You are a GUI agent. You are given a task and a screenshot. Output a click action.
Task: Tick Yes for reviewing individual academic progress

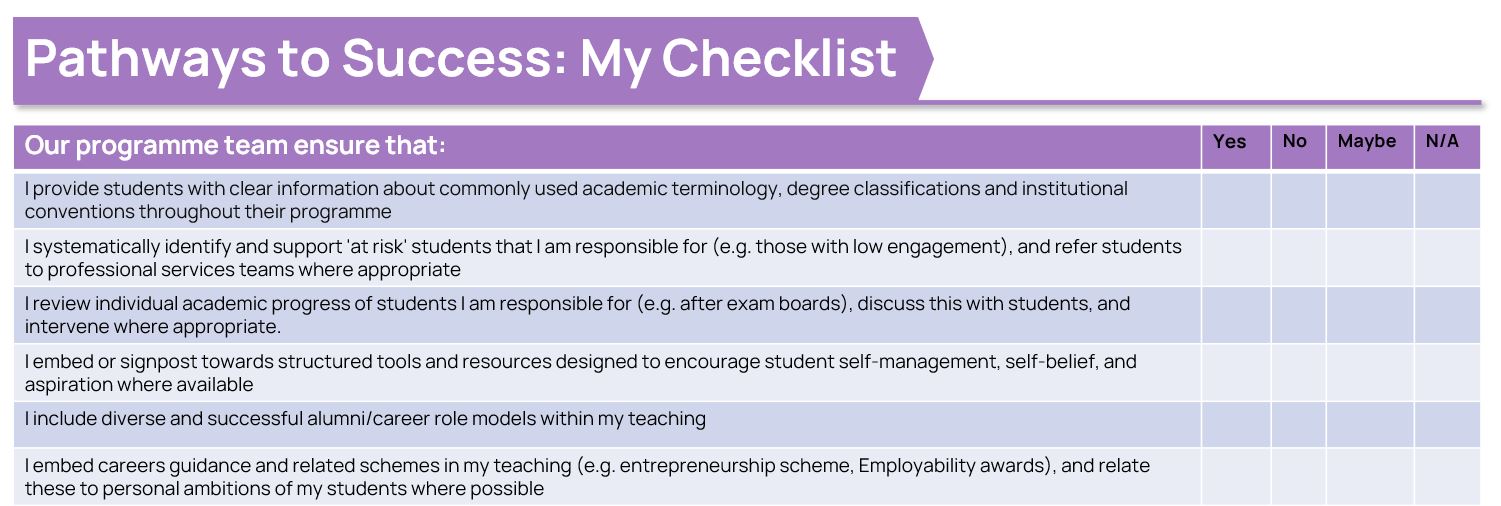[1236, 315]
